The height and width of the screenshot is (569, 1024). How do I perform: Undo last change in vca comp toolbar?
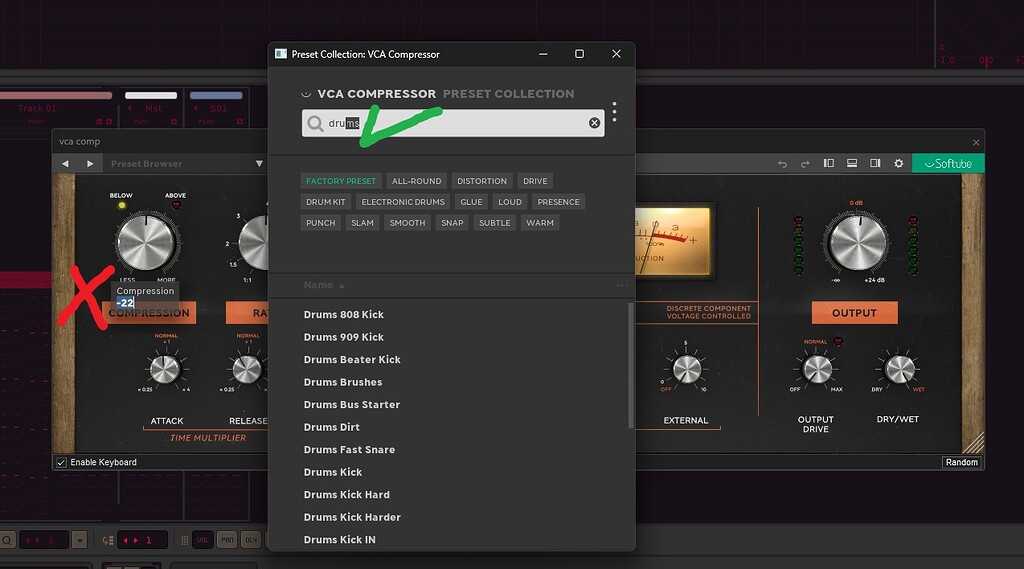[782, 164]
